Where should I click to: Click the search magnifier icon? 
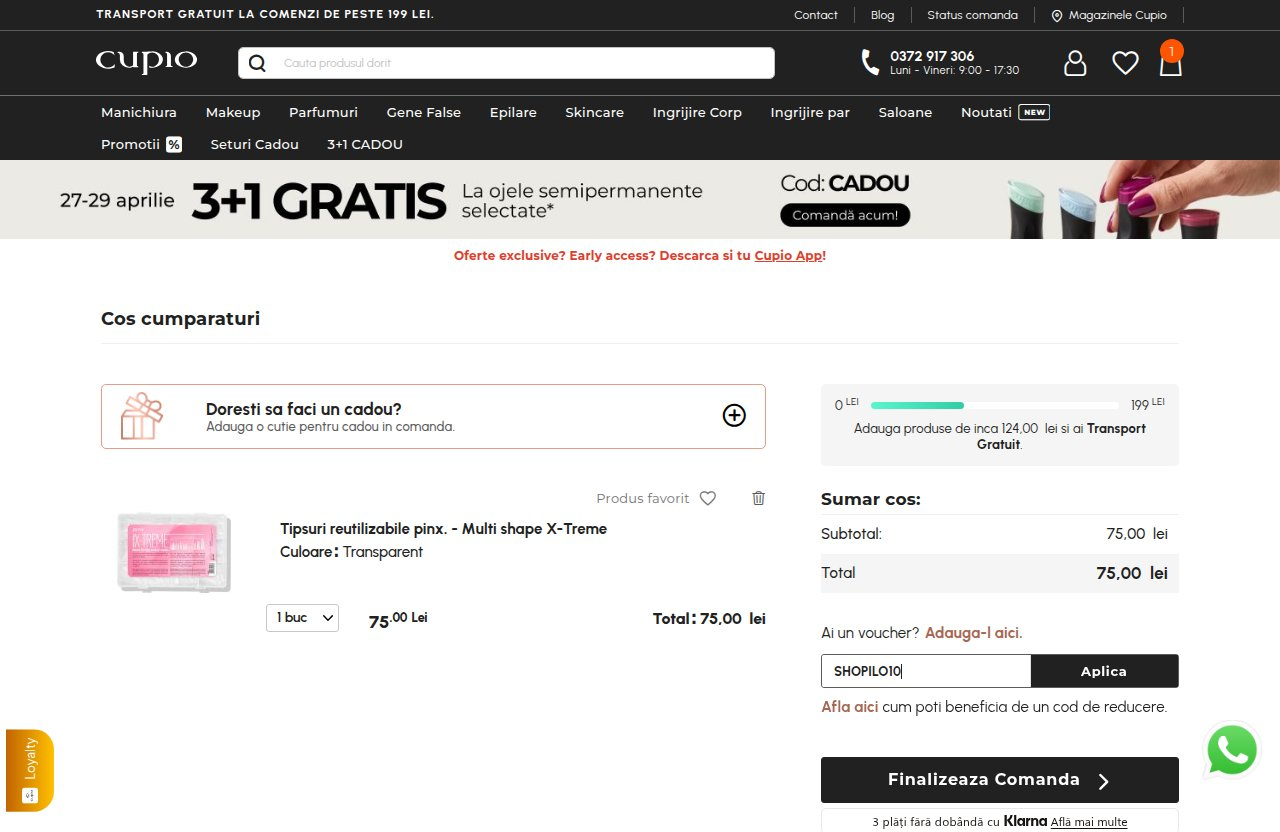tap(257, 63)
